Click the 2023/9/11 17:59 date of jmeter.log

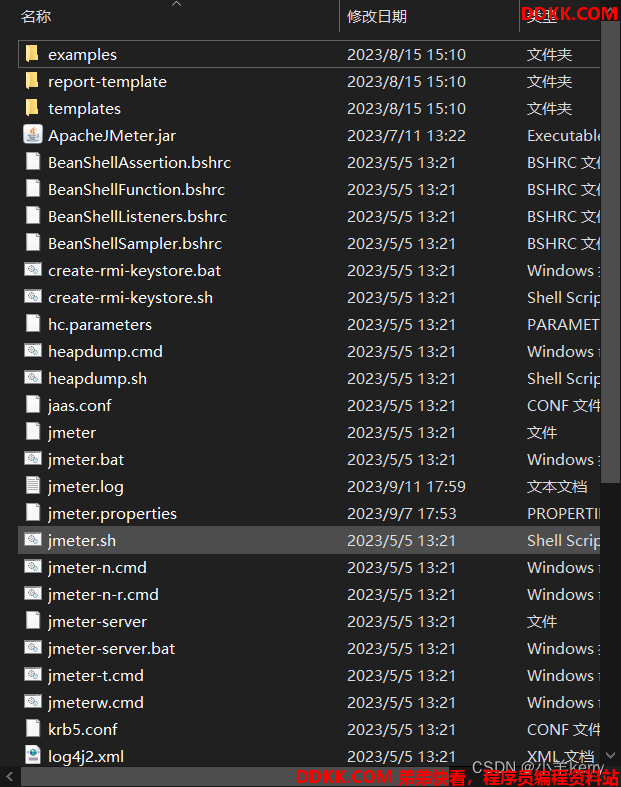[406, 487]
